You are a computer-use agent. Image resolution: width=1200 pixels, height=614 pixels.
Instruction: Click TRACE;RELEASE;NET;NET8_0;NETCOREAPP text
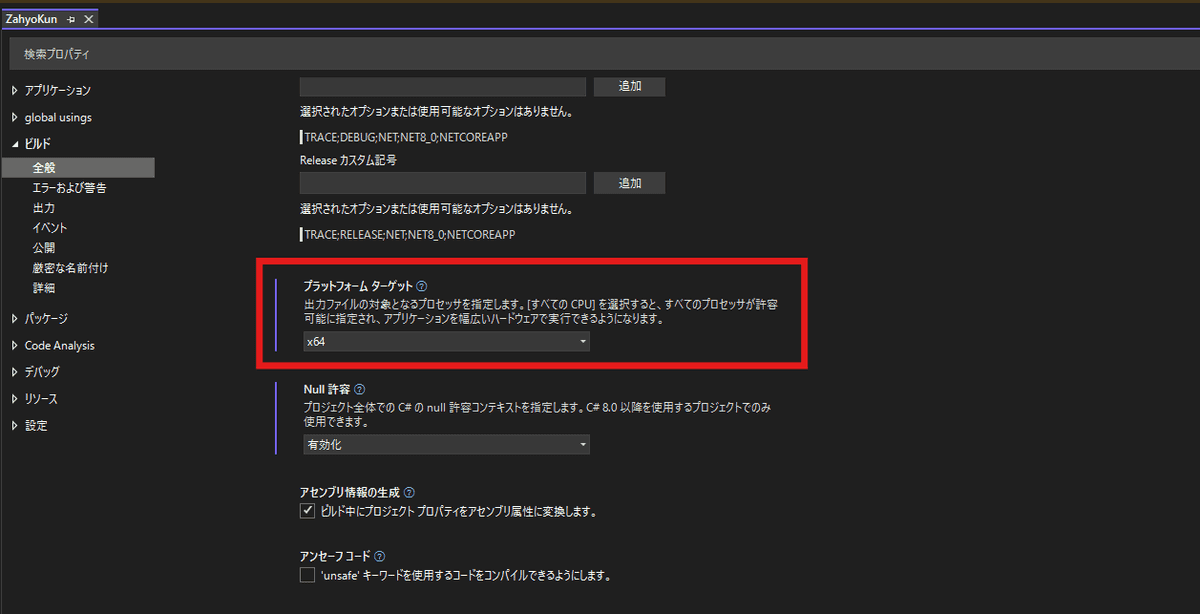409,234
